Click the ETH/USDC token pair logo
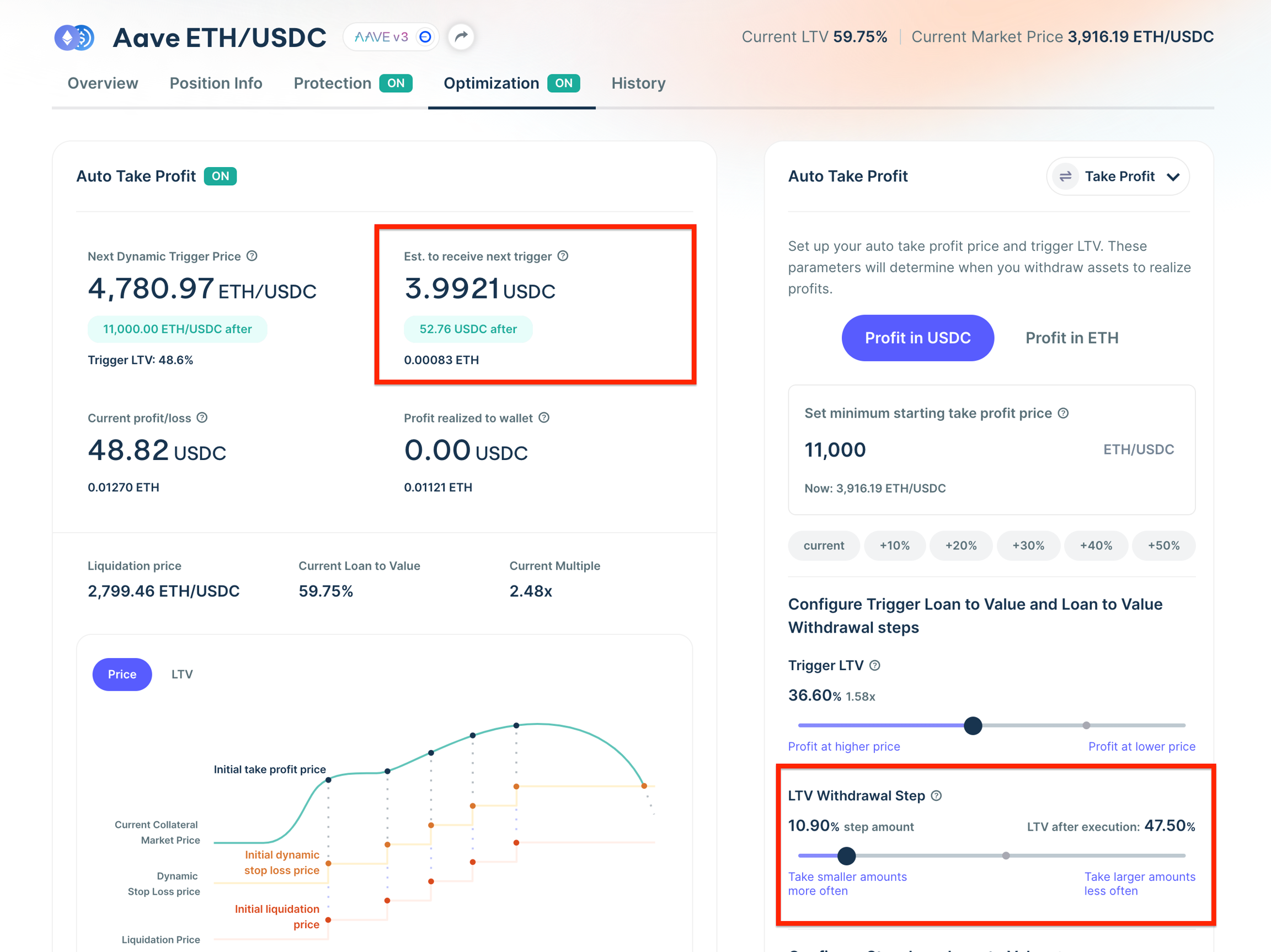 (74, 38)
